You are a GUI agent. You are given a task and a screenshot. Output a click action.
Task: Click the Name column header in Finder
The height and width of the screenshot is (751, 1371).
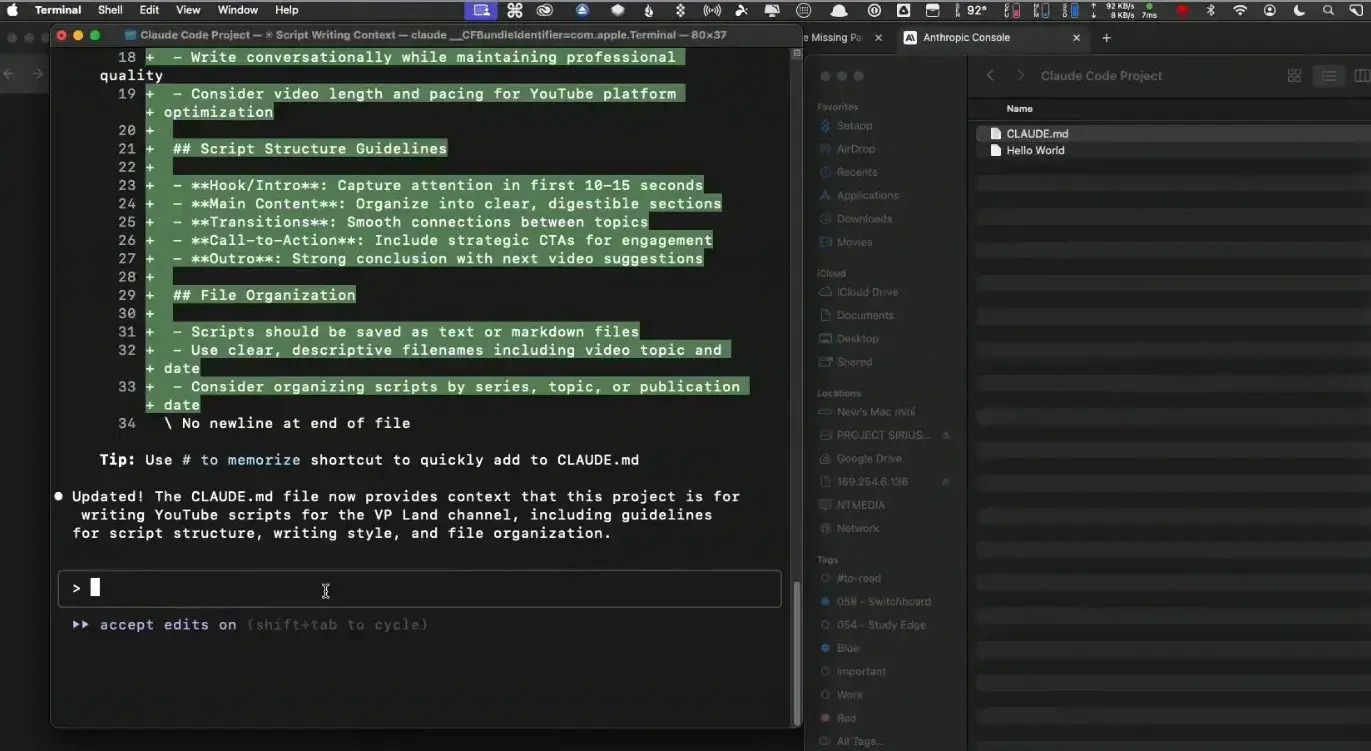pos(1019,108)
